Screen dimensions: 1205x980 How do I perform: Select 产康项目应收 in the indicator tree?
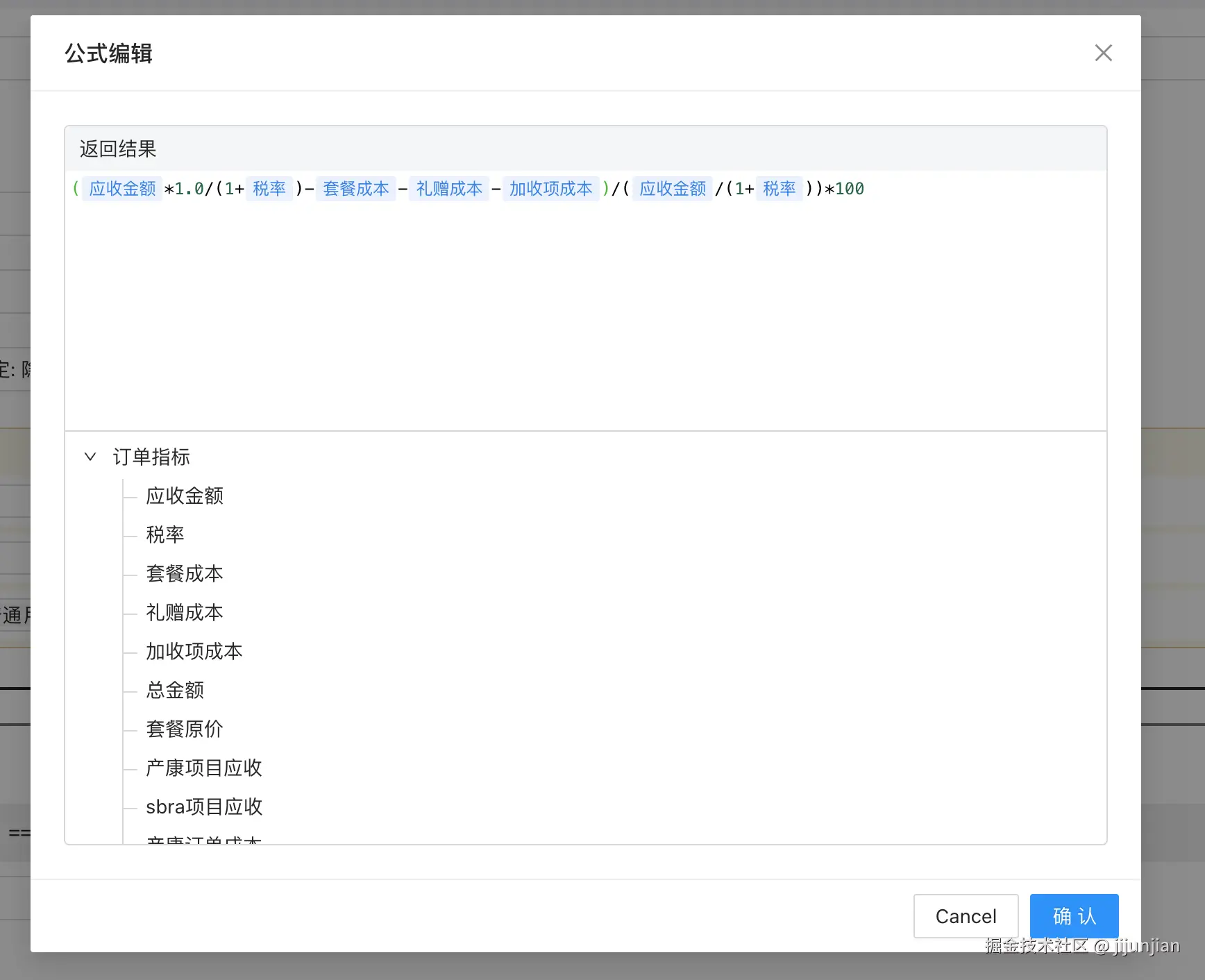point(204,768)
